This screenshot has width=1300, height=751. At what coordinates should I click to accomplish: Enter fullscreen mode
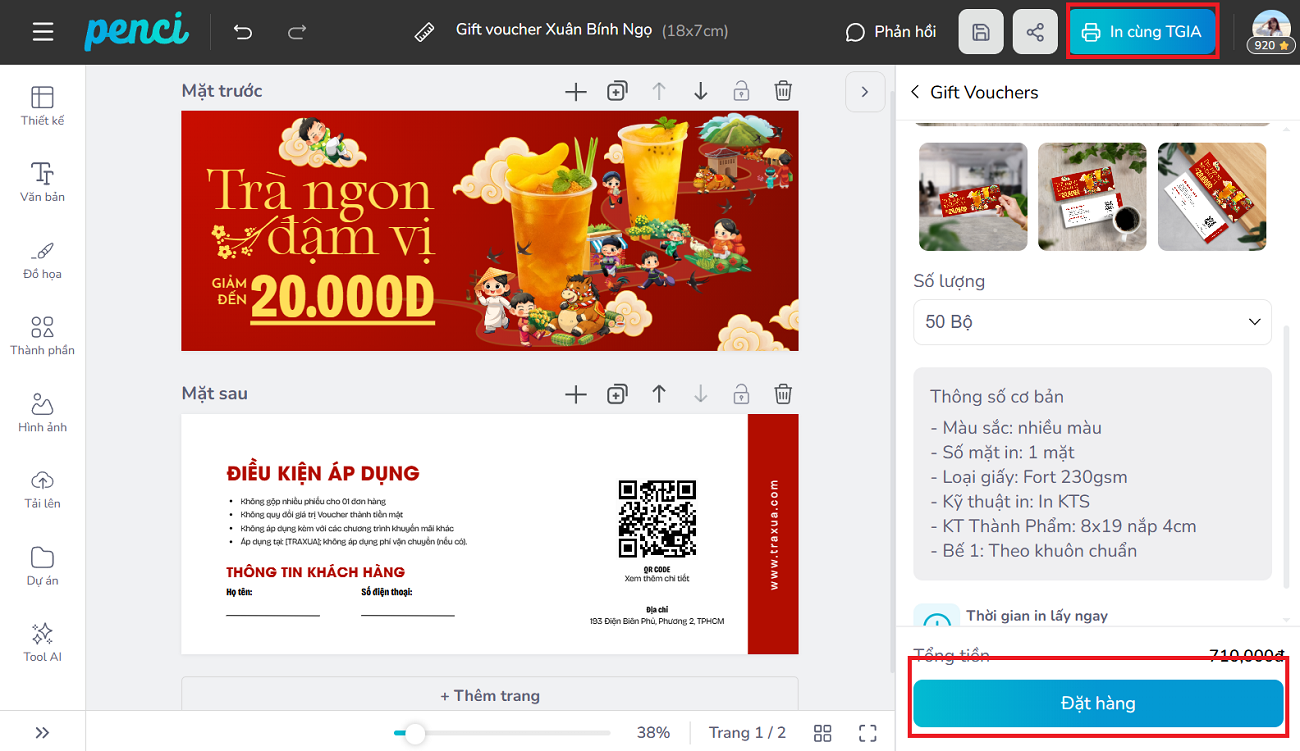click(868, 733)
